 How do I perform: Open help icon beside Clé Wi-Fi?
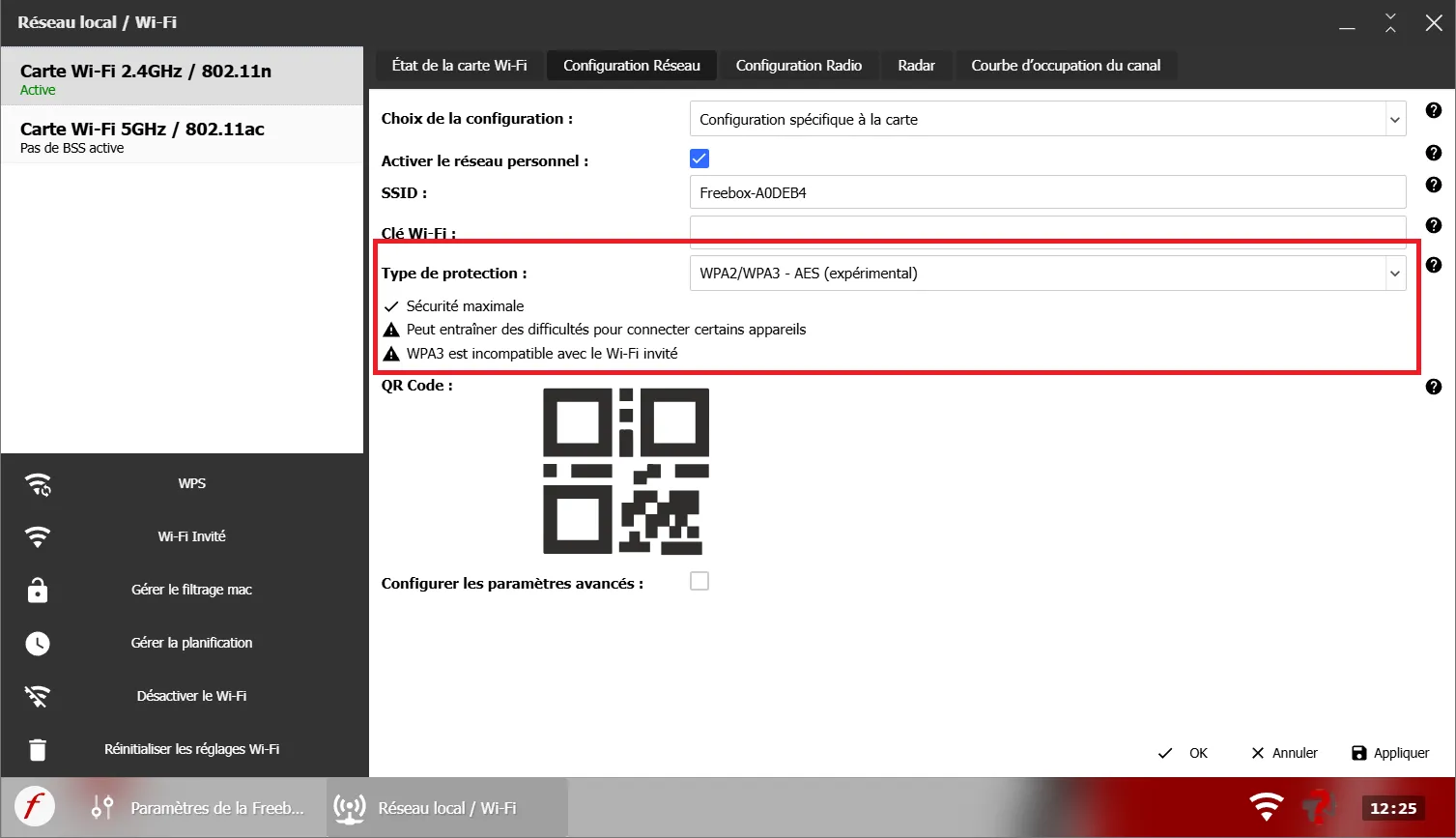pyautogui.click(x=1434, y=225)
